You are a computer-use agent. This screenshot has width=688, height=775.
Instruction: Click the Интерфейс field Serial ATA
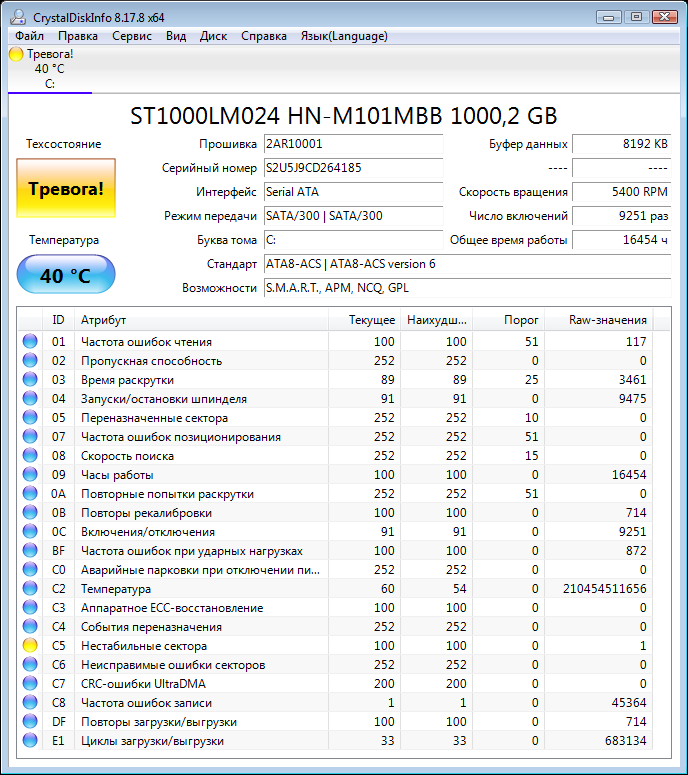[353, 192]
